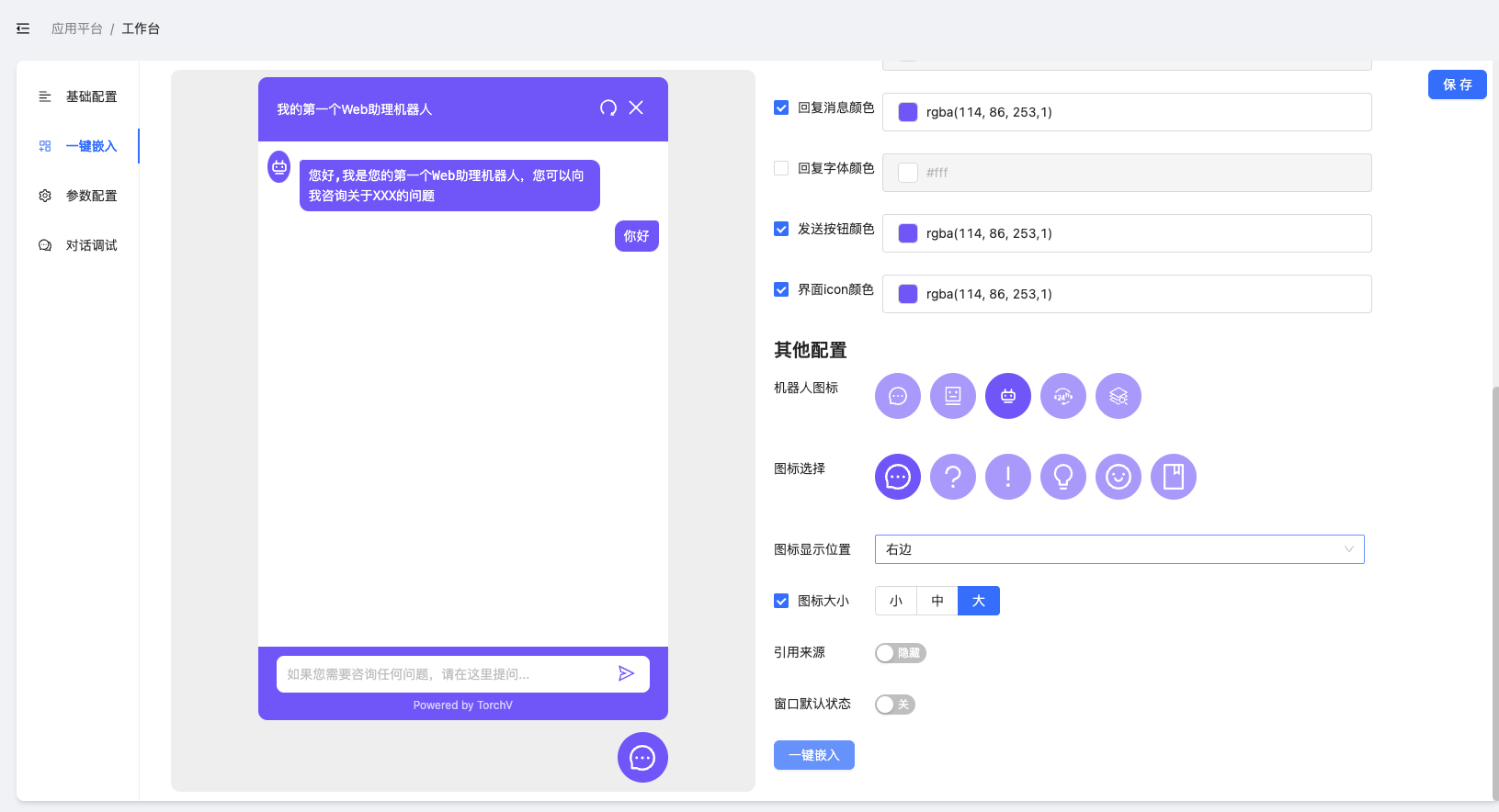Choose the question mark icon

click(953, 477)
